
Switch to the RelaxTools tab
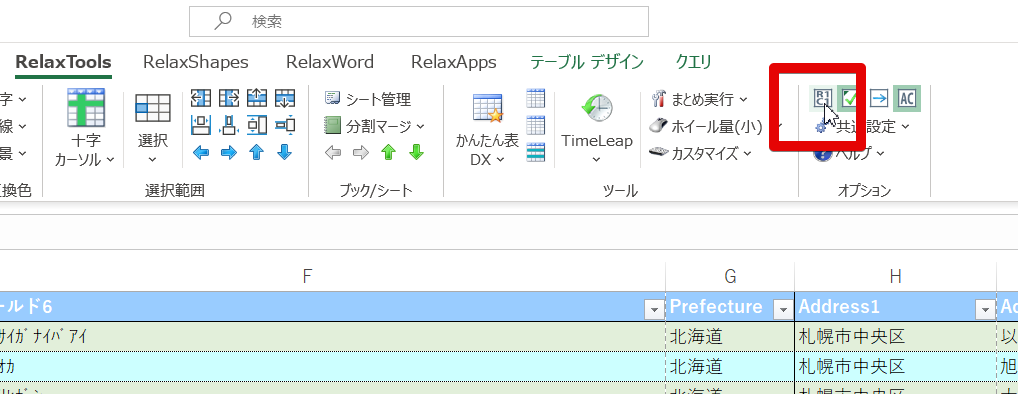click(x=63, y=62)
